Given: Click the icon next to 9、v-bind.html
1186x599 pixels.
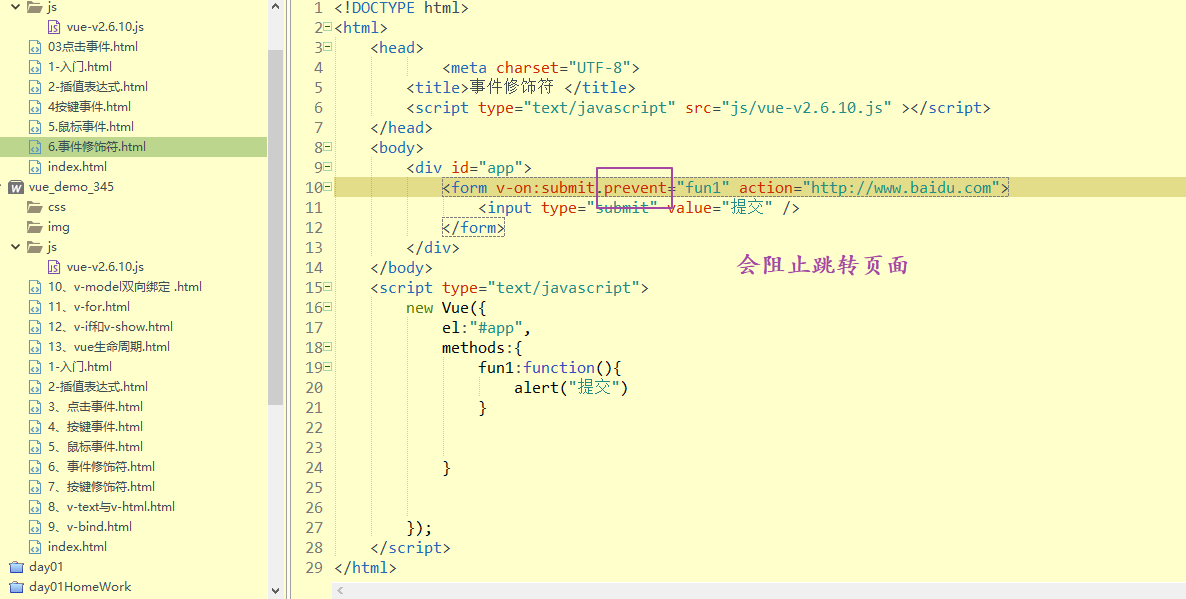Looking at the screenshot, I should [x=35, y=527].
